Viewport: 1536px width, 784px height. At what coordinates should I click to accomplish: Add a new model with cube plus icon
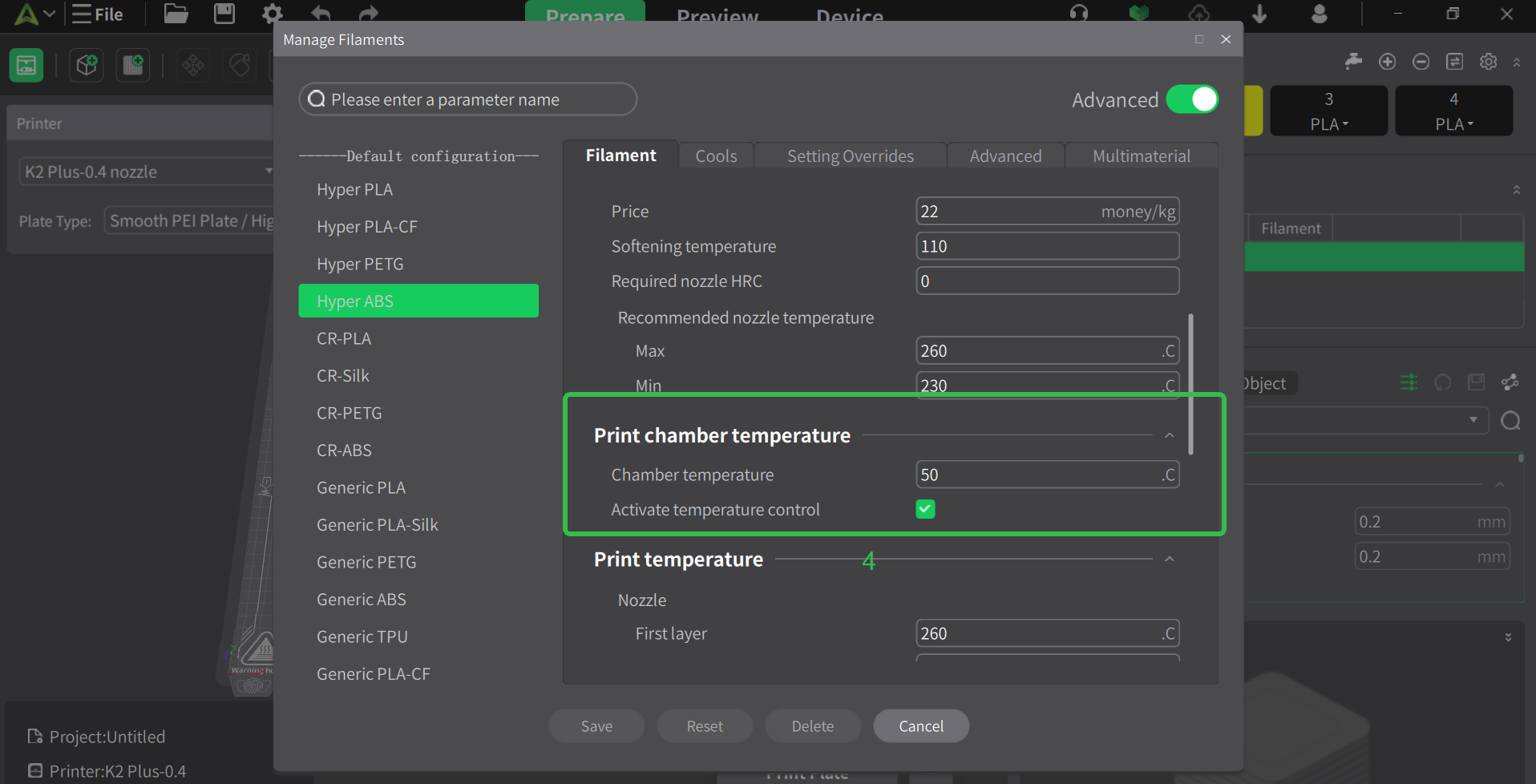click(x=86, y=65)
